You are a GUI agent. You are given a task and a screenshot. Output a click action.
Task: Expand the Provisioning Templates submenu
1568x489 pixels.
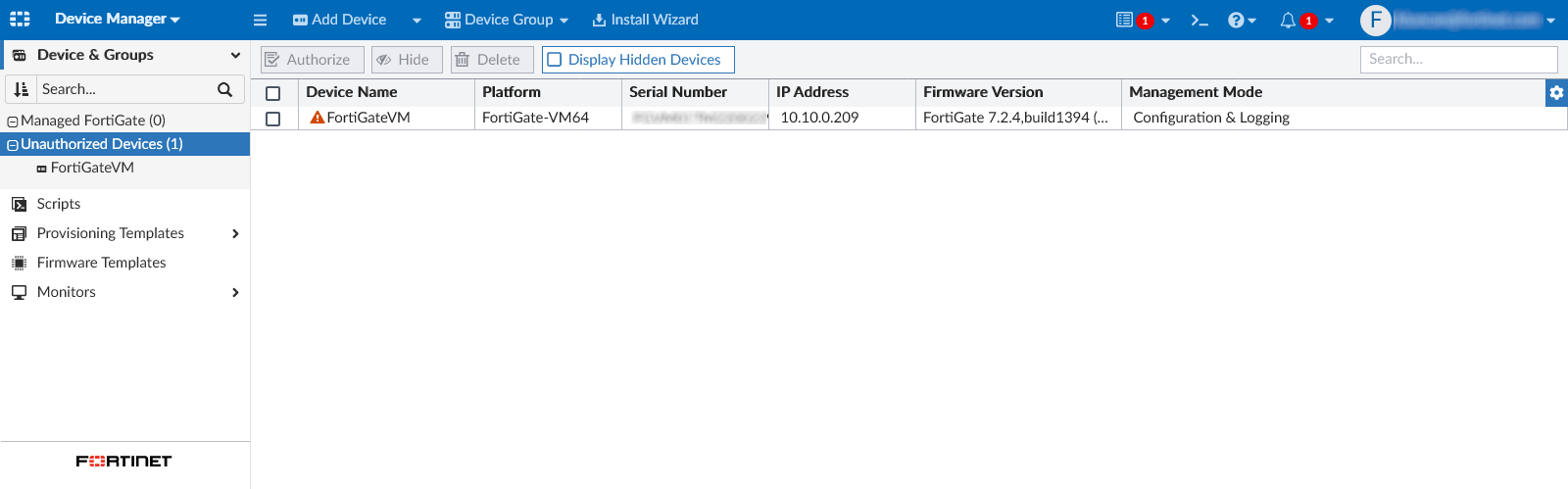[x=235, y=233]
